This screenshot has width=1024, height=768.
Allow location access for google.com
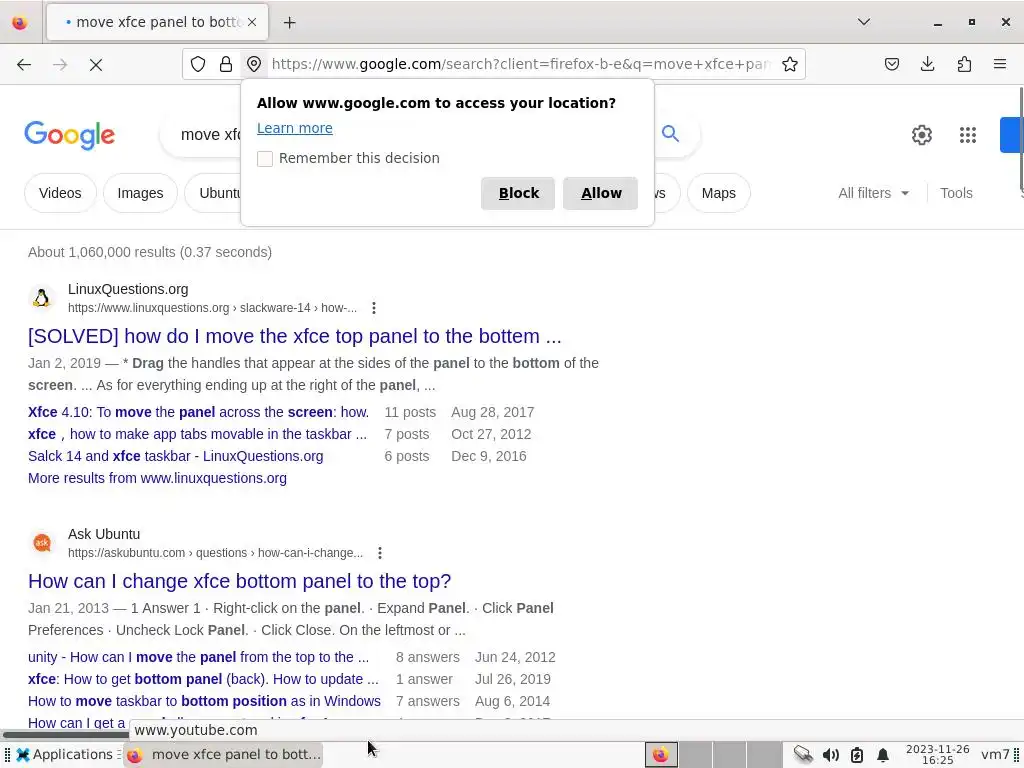tap(600, 193)
